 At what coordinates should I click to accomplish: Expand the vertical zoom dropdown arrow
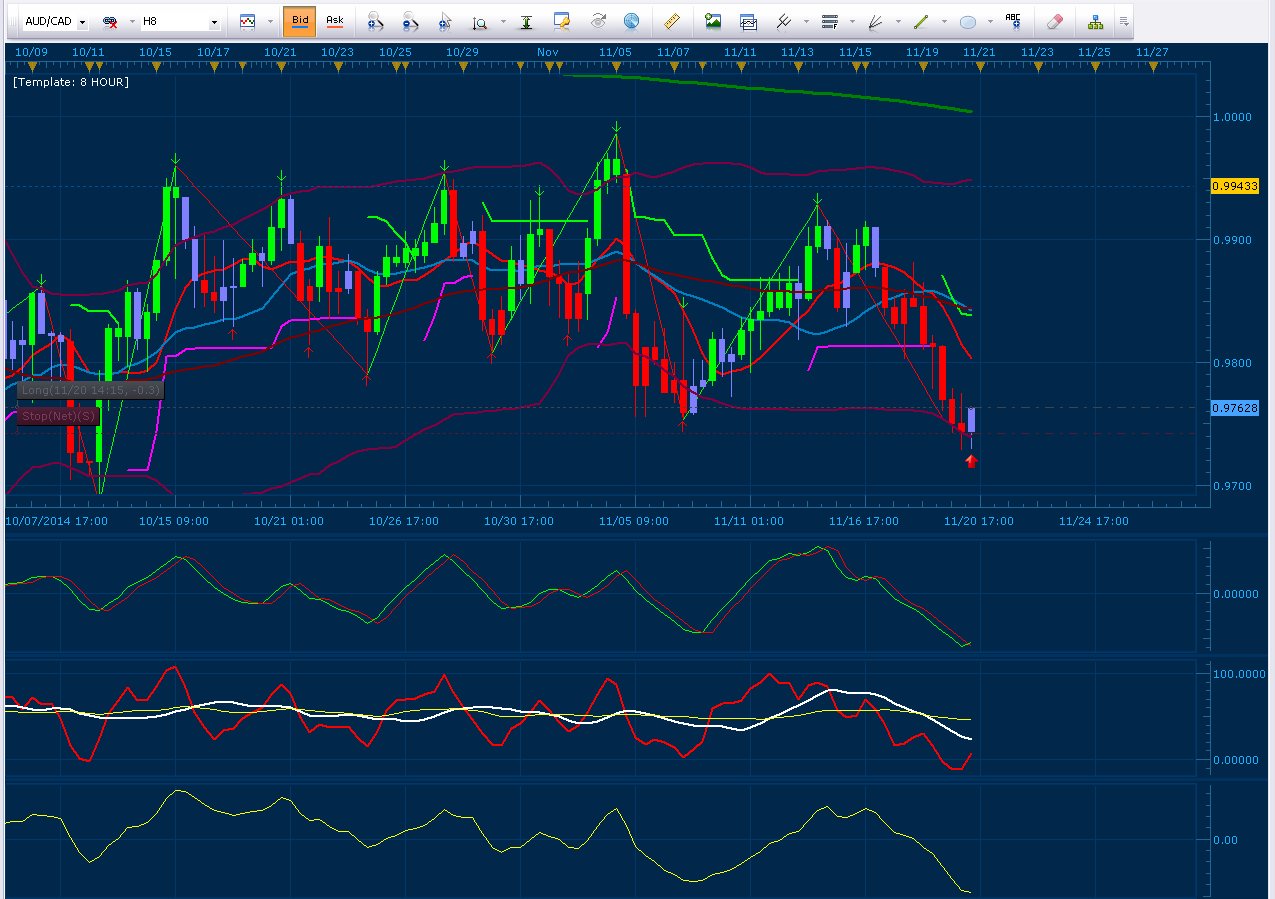(503, 21)
